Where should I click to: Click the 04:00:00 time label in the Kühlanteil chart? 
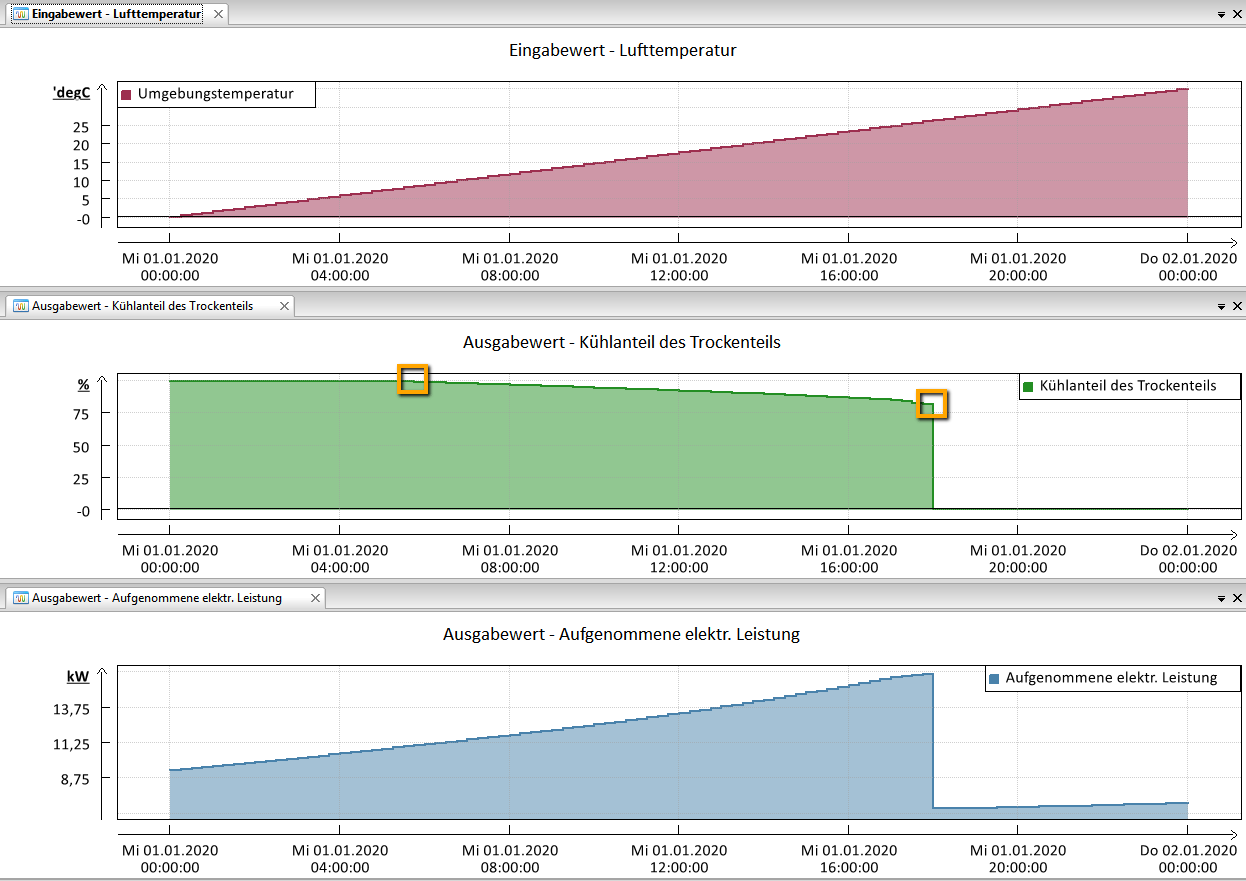coord(340,568)
